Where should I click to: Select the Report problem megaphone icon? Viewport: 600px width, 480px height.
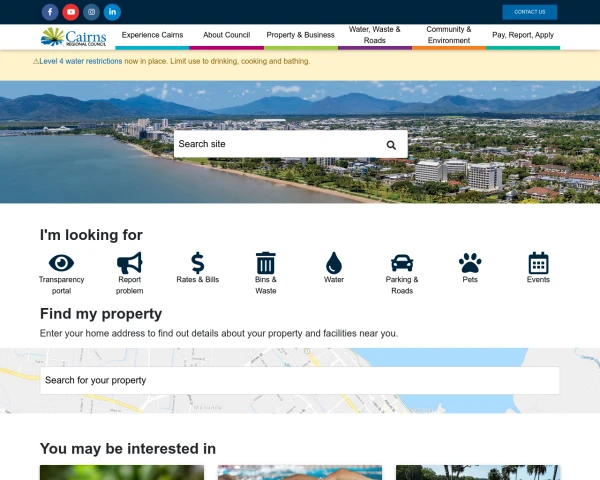130,263
